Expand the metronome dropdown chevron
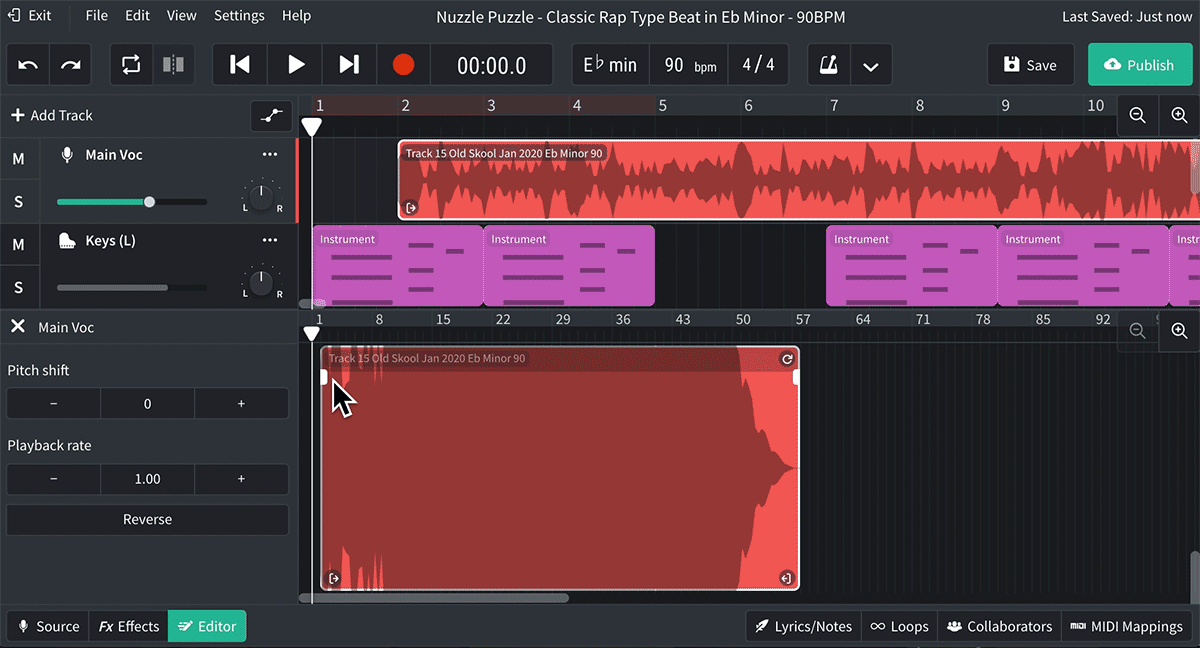The height and width of the screenshot is (648, 1200). [871, 64]
